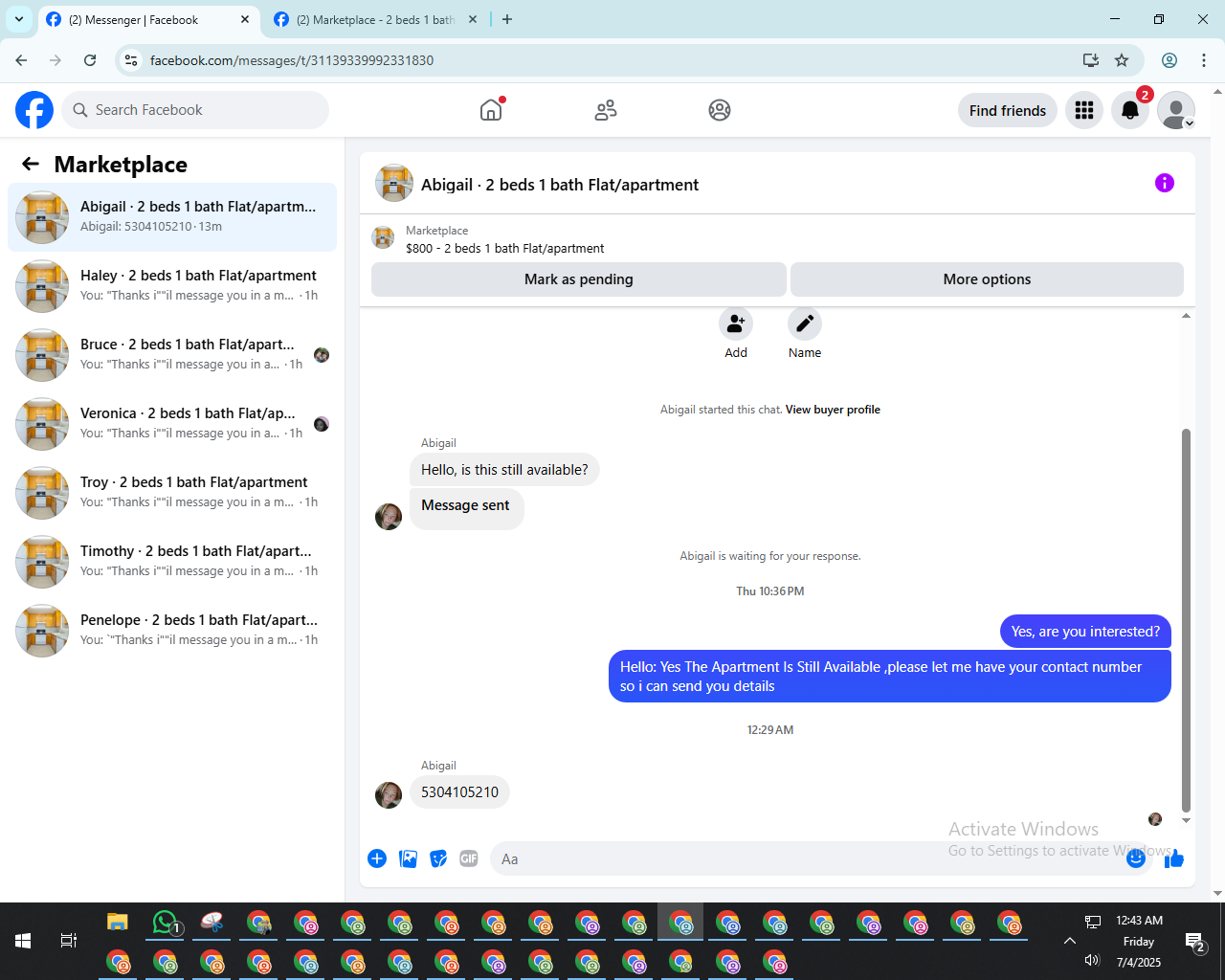Screen dimensions: 1225x980
Task: Focus the Search Facebook field
Action: pos(195,110)
